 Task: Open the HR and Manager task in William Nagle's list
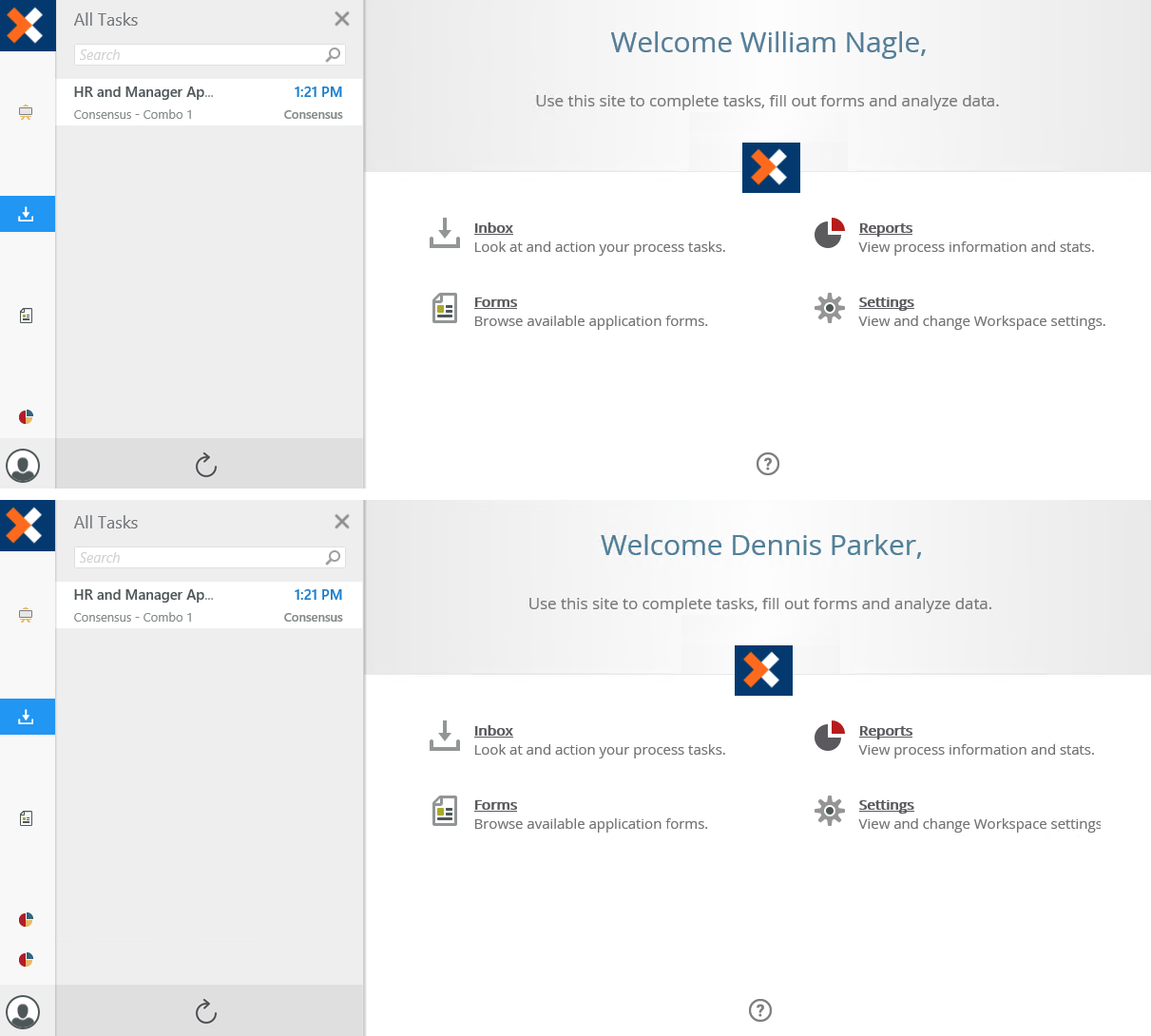208,102
